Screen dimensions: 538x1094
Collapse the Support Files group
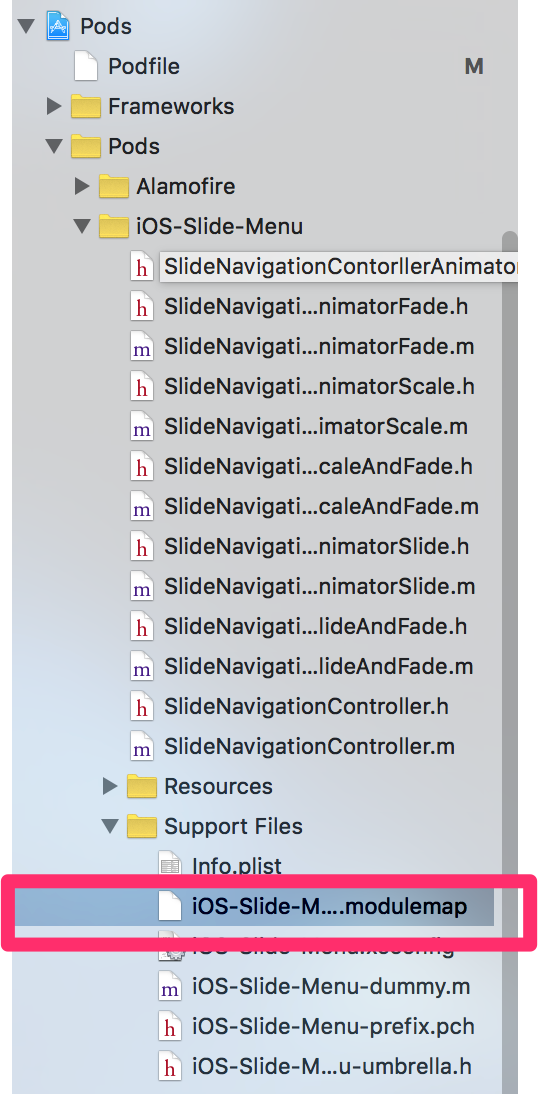pyautogui.click(x=110, y=827)
